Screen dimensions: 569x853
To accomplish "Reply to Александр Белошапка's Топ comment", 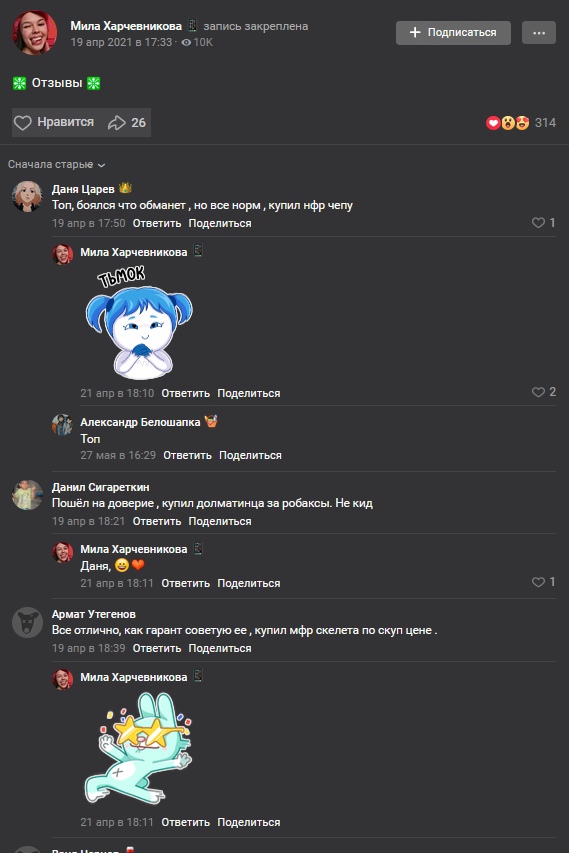I will tap(187, 455).
